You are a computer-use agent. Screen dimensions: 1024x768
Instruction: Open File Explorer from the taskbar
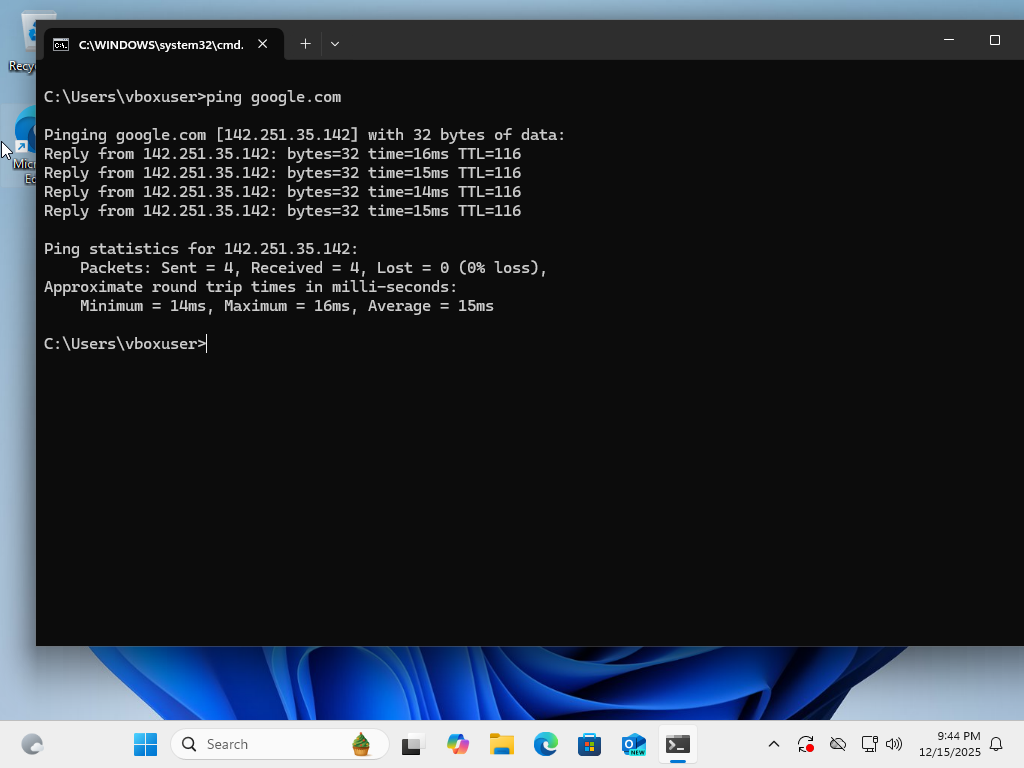coord(501,744)
